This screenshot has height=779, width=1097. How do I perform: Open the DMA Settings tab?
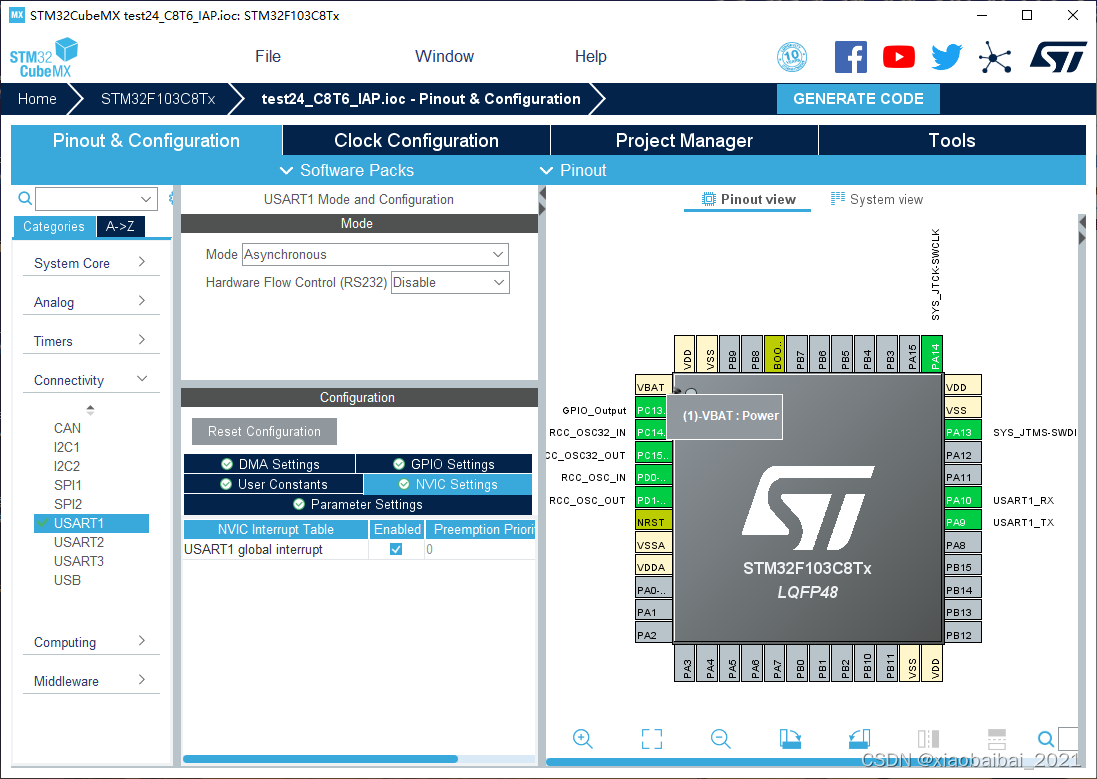click(269, 464)
